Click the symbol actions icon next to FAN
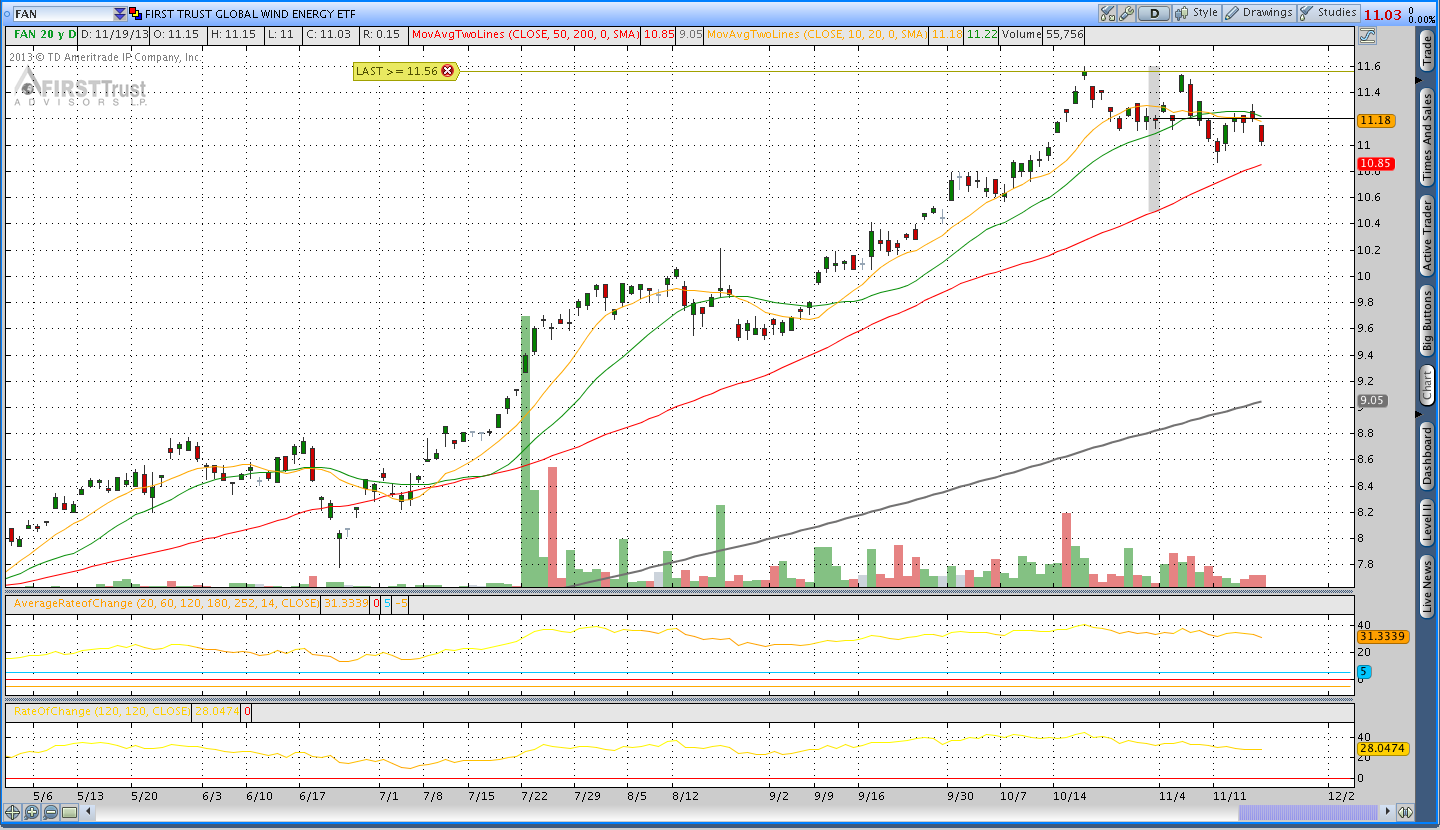Screen dimensions: 1440x830 pos(135,14)
